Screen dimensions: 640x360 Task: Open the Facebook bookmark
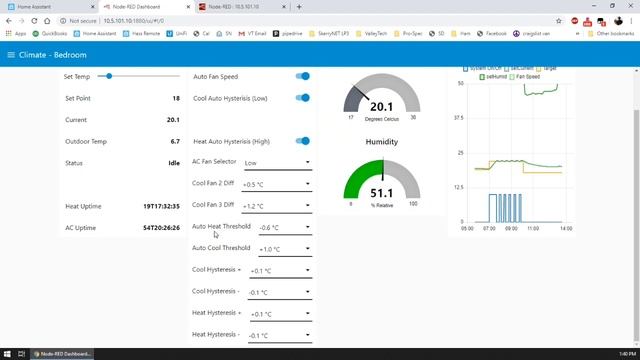[492, 33]
